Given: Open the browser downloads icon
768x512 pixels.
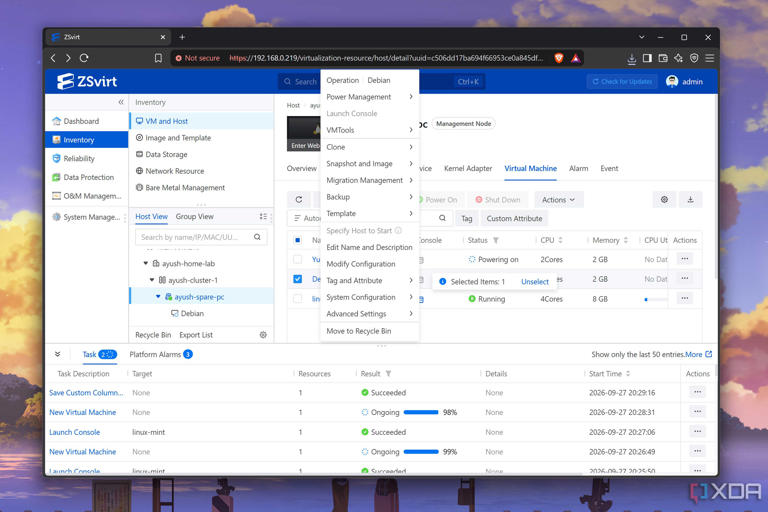Looking at the screenshot, I should pyautogui.click(x=631, y=58).
